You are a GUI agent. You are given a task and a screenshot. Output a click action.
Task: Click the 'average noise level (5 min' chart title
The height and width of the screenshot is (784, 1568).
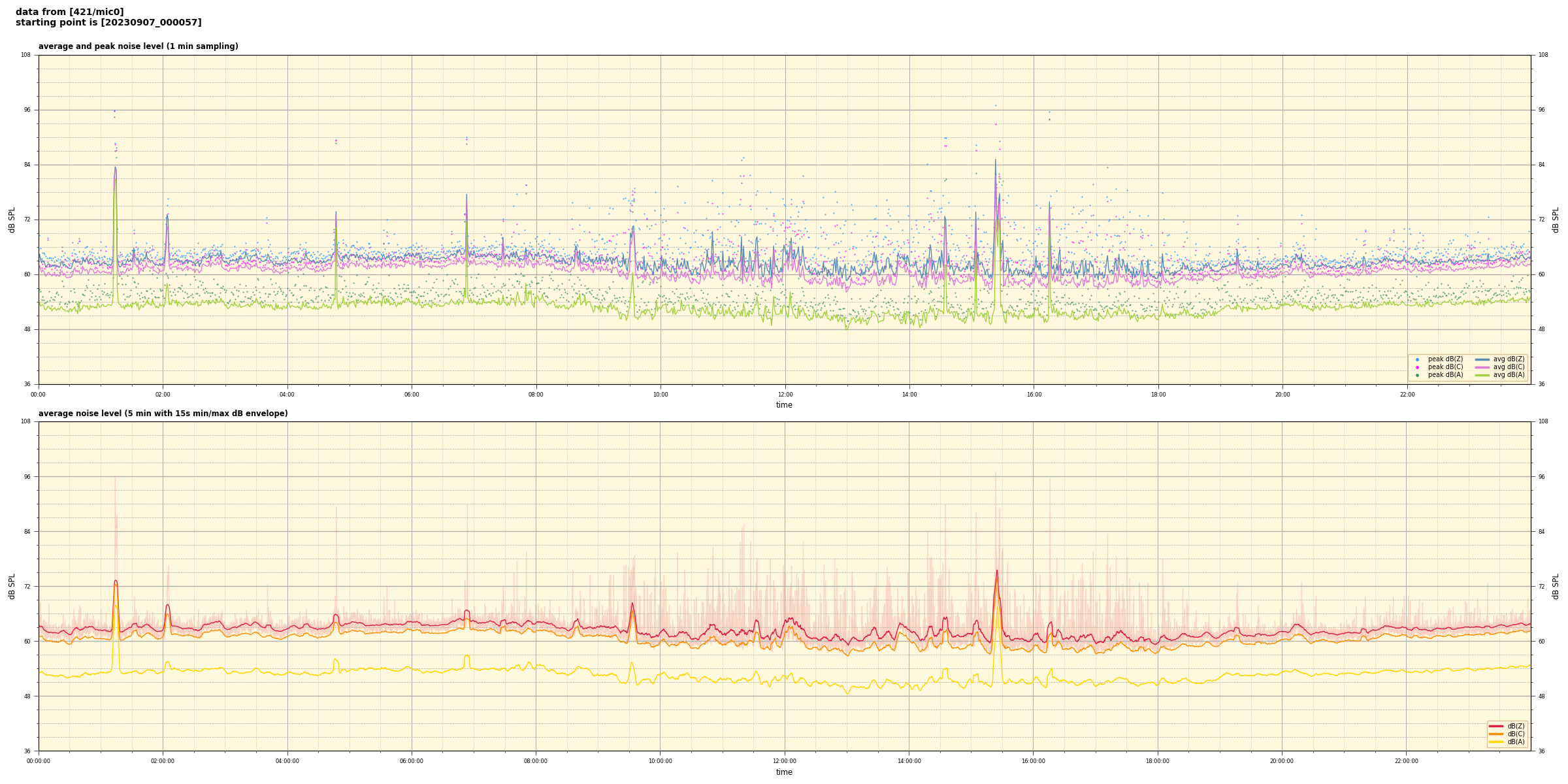tap(163, 414)
